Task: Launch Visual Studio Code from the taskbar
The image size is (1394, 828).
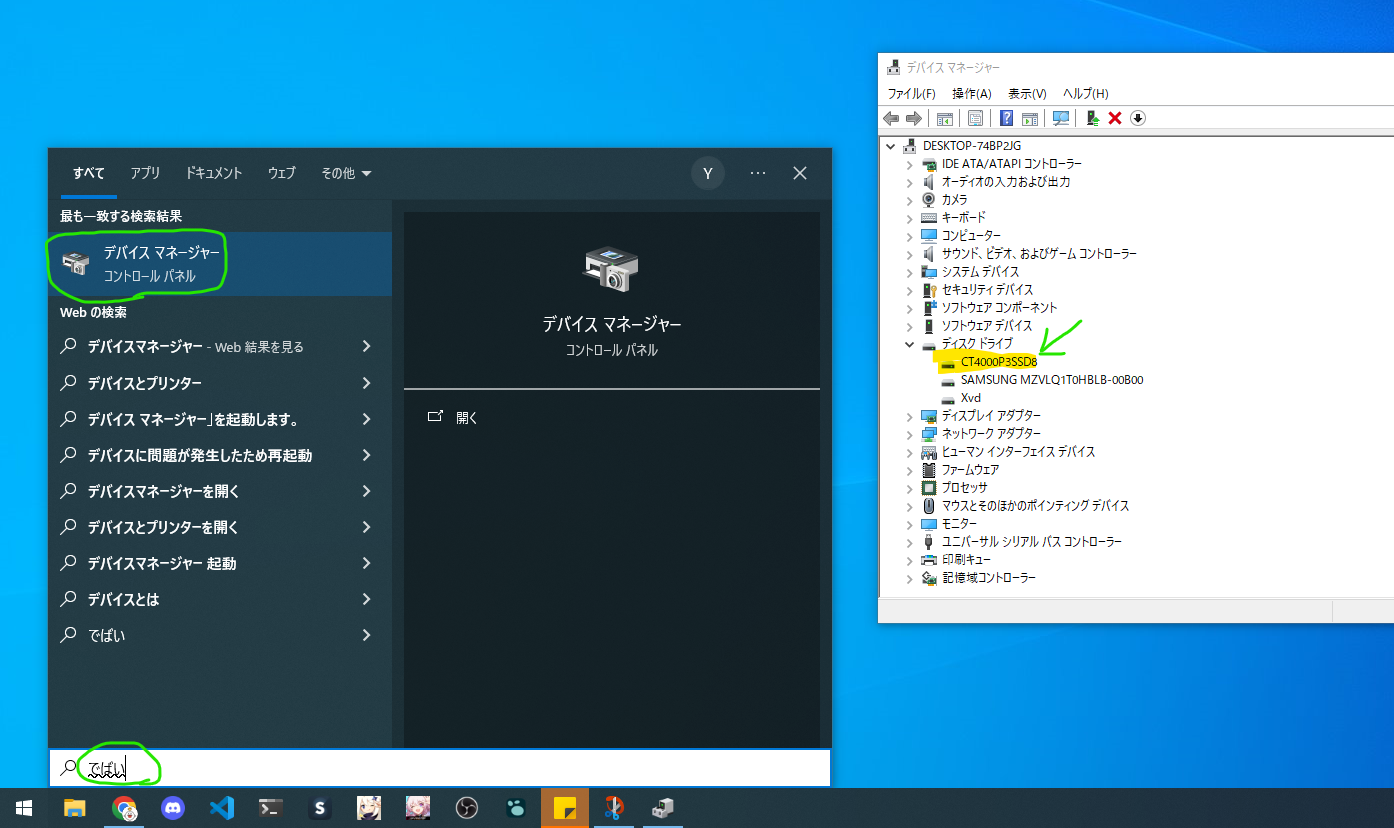Action: pyautogui.click(x=222, y=808)
